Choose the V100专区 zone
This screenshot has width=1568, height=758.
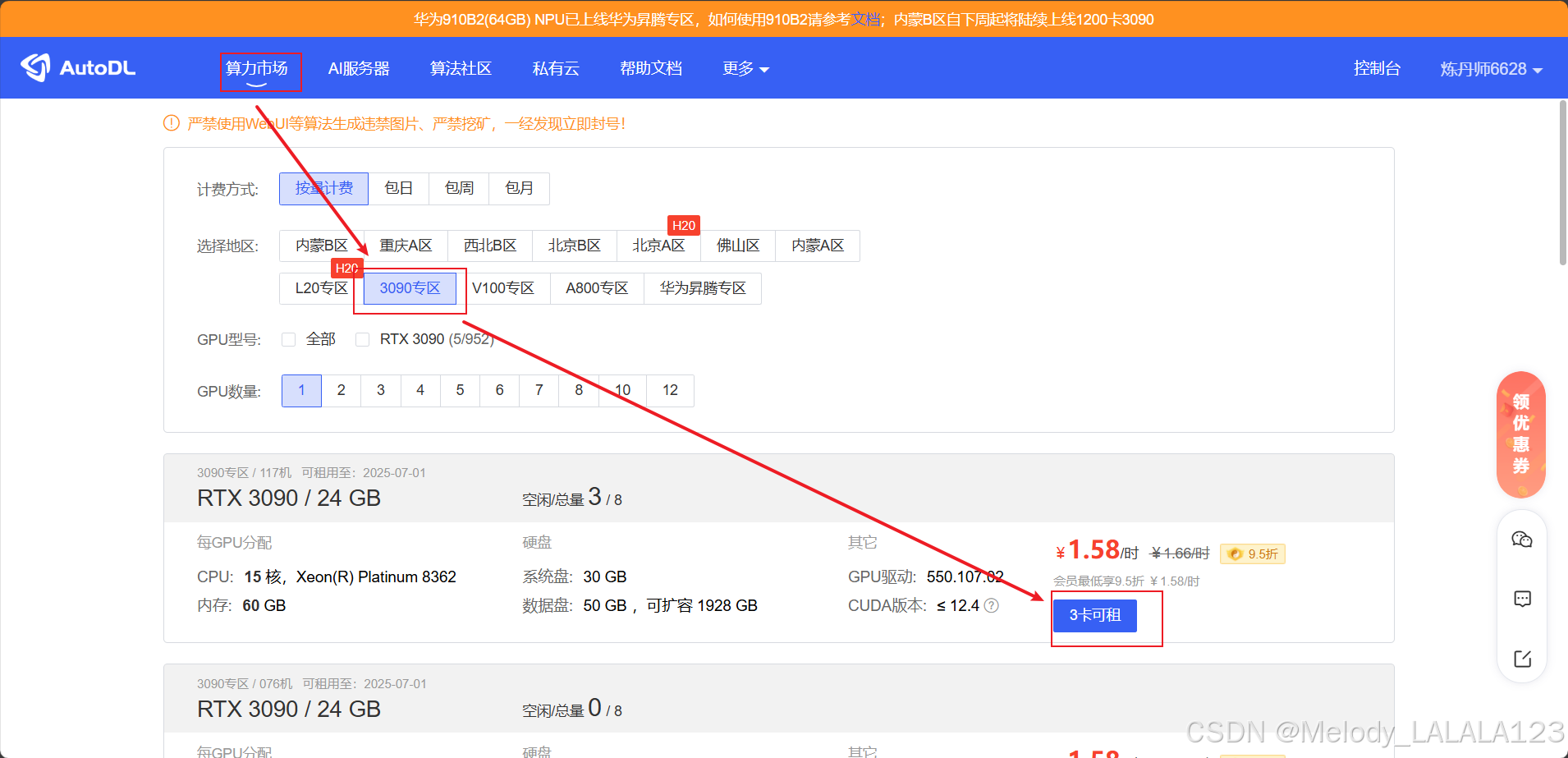click(x=503, y=288)
